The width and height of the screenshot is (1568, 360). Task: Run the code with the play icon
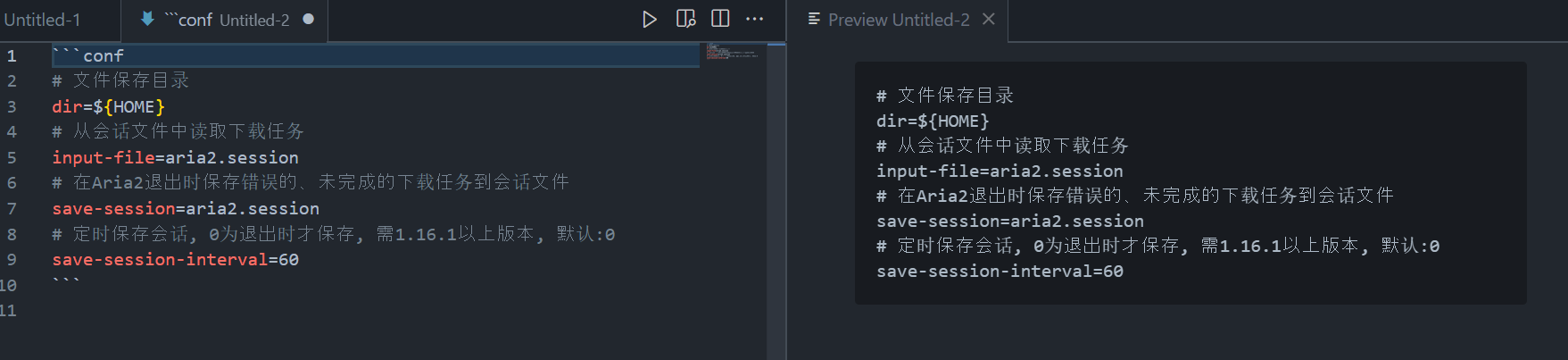coord(650,19)
